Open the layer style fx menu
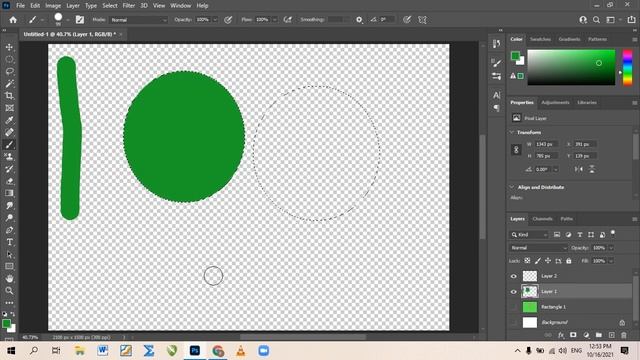 tap(561, 335)
